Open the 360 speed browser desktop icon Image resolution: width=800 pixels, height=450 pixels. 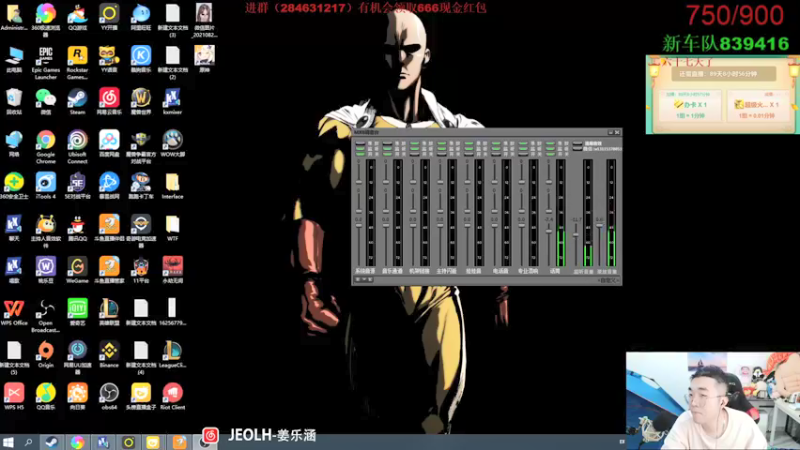pos(45,20)
